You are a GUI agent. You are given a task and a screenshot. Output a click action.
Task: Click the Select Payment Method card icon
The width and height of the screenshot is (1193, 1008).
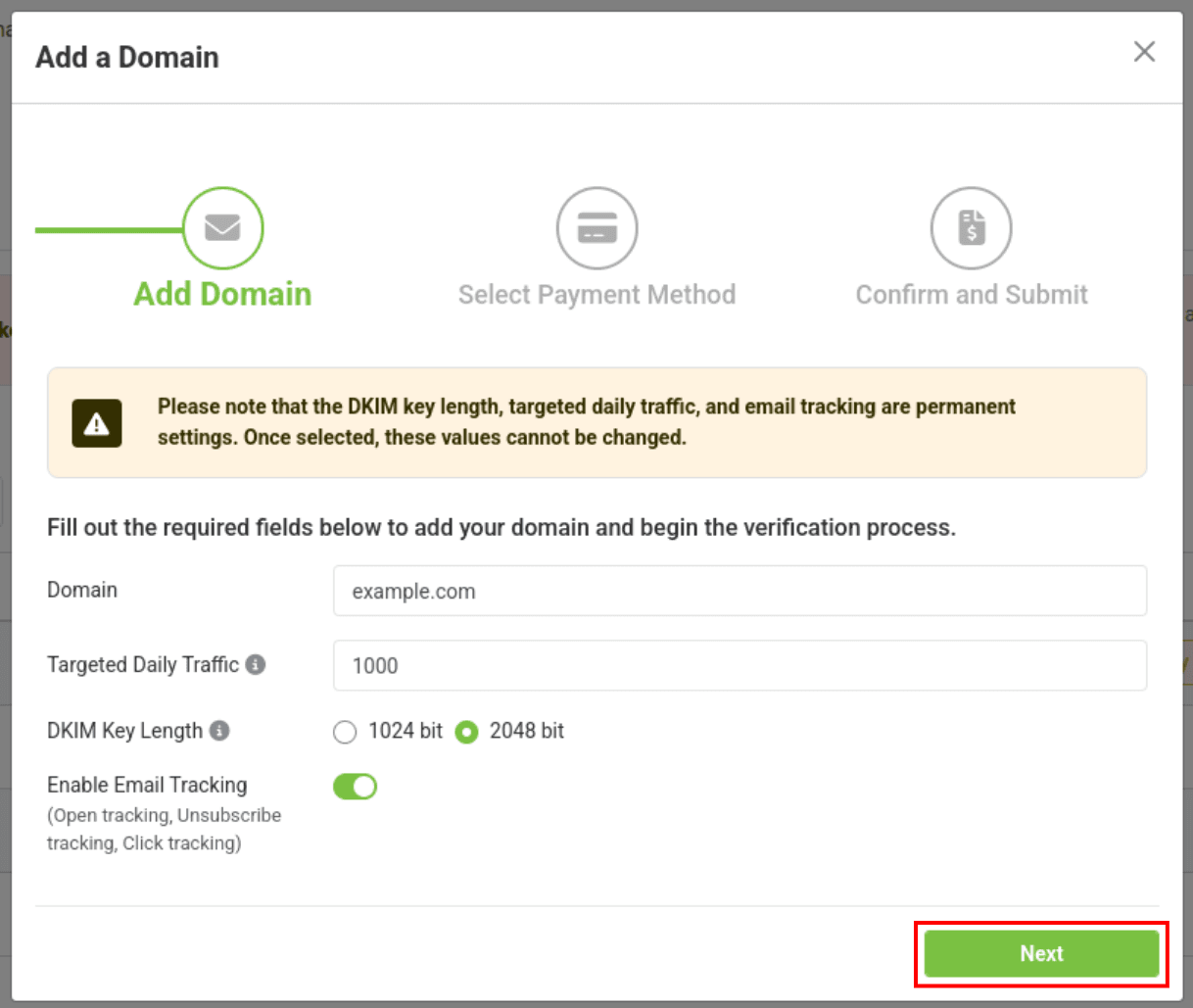click(x=597, y=228)
